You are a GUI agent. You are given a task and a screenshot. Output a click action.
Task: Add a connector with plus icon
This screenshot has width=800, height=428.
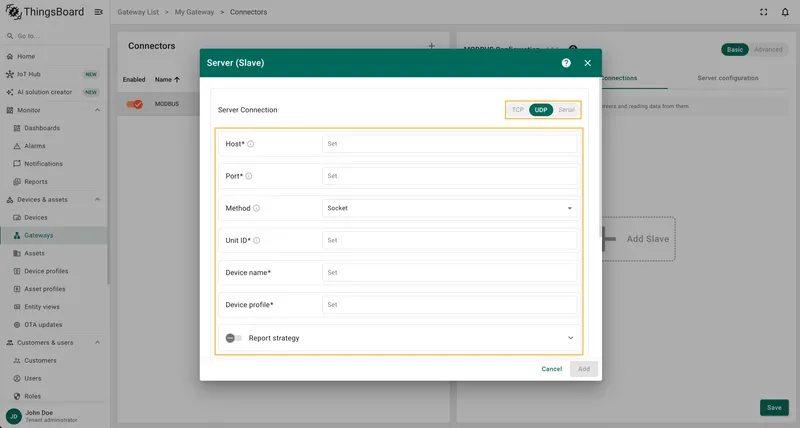[432, 46]
